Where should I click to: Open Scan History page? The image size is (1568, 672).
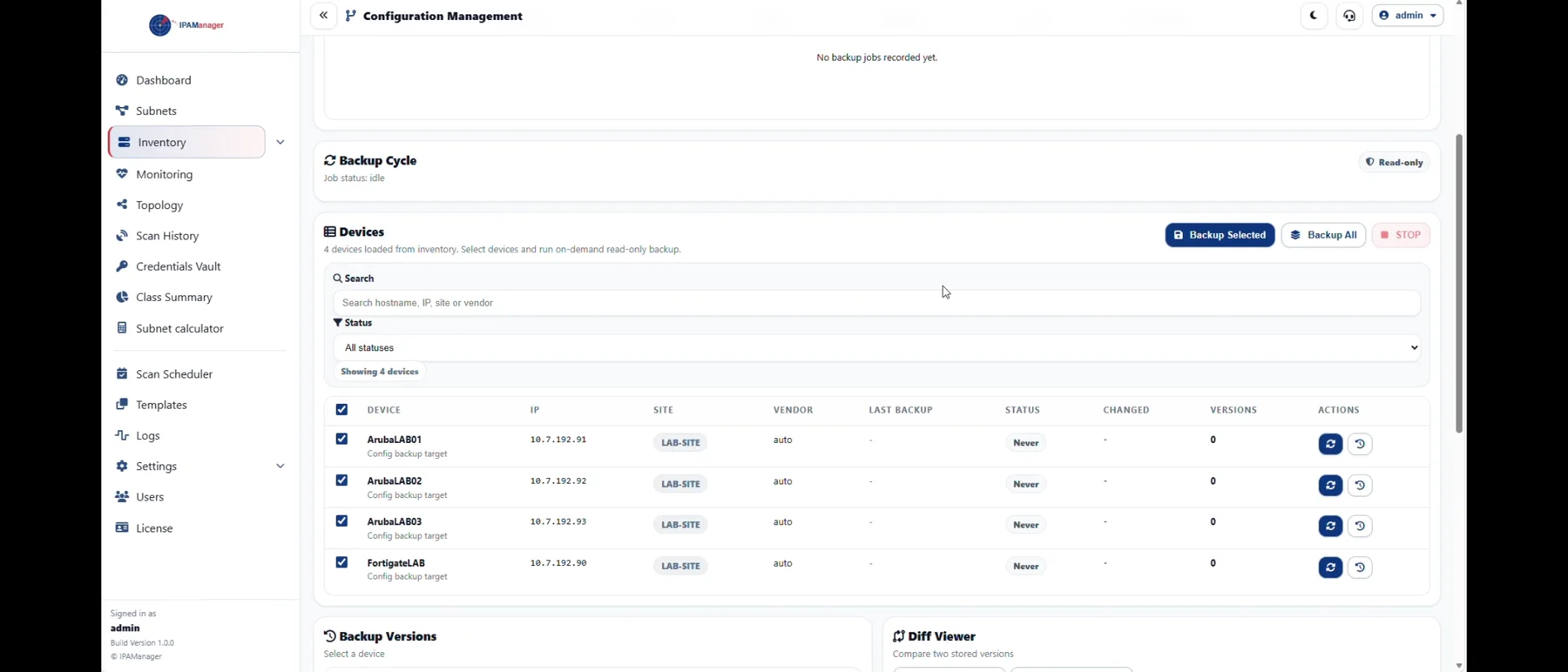click(x=167, y=236)
